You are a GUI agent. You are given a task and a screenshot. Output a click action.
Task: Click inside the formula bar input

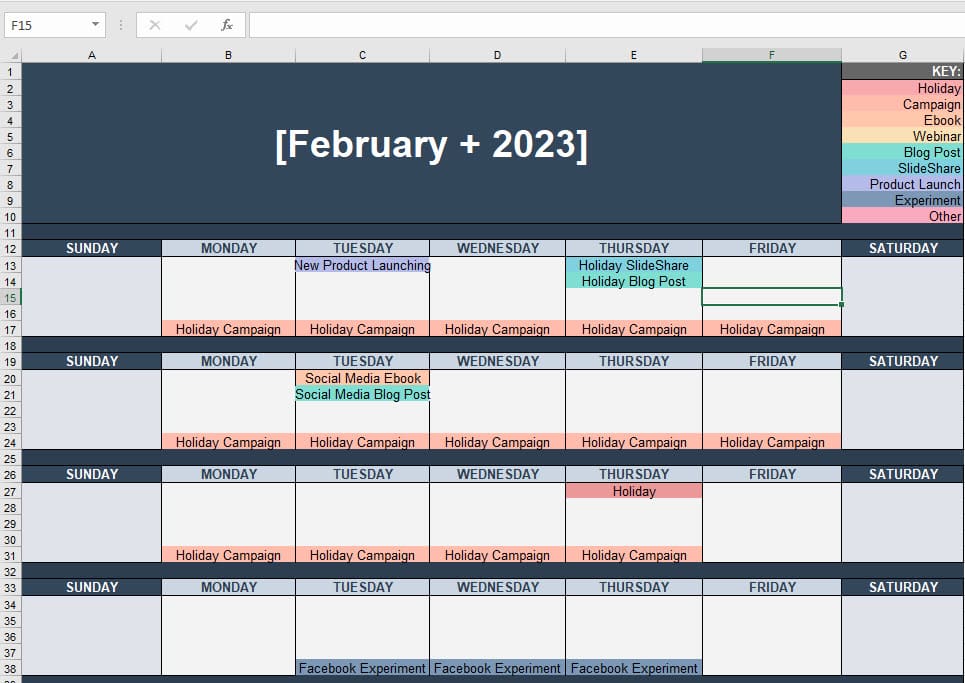[x=606, y=25]
